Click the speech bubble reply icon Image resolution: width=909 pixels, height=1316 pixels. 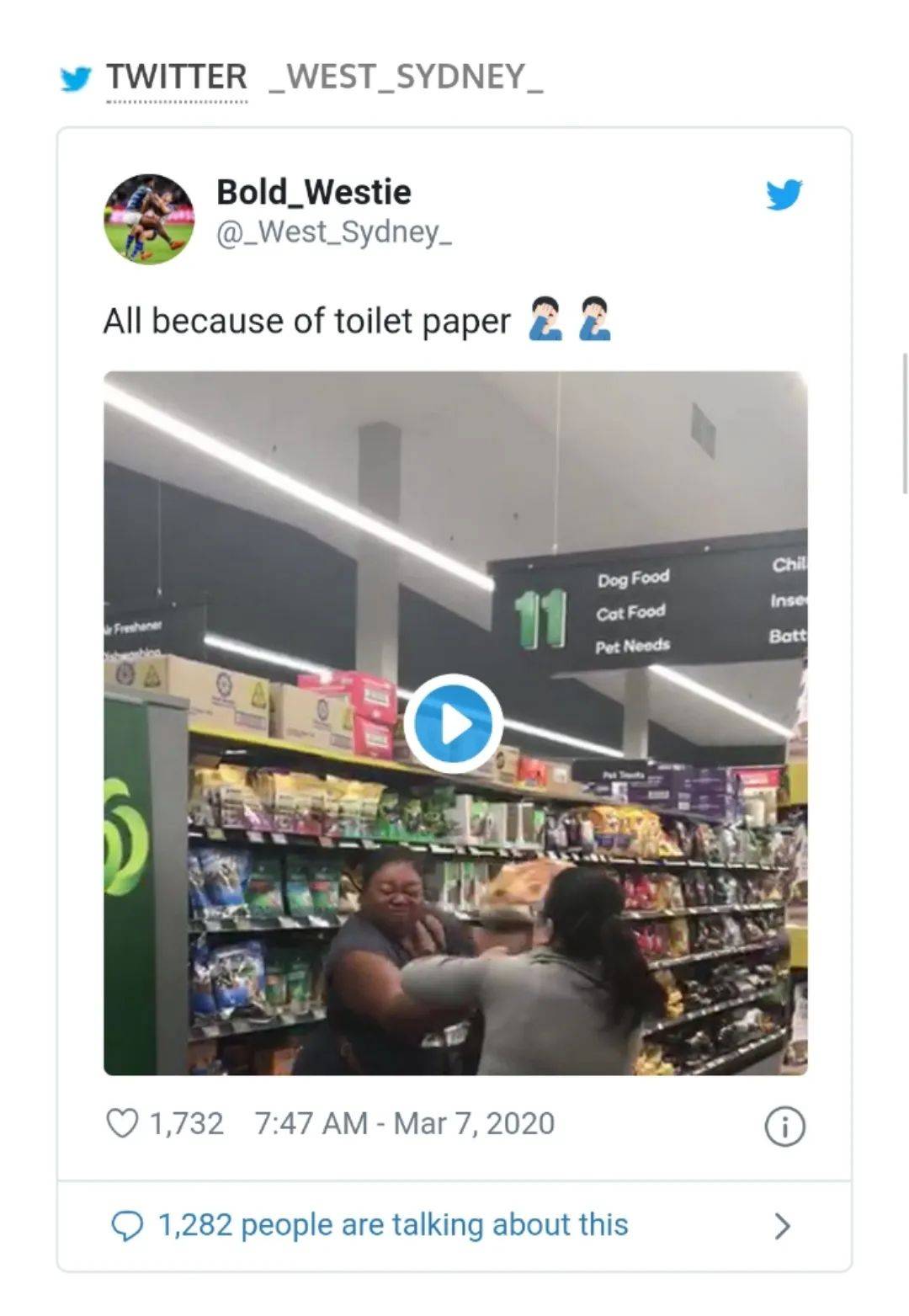pyautogui.click(x=127, y=1225)
